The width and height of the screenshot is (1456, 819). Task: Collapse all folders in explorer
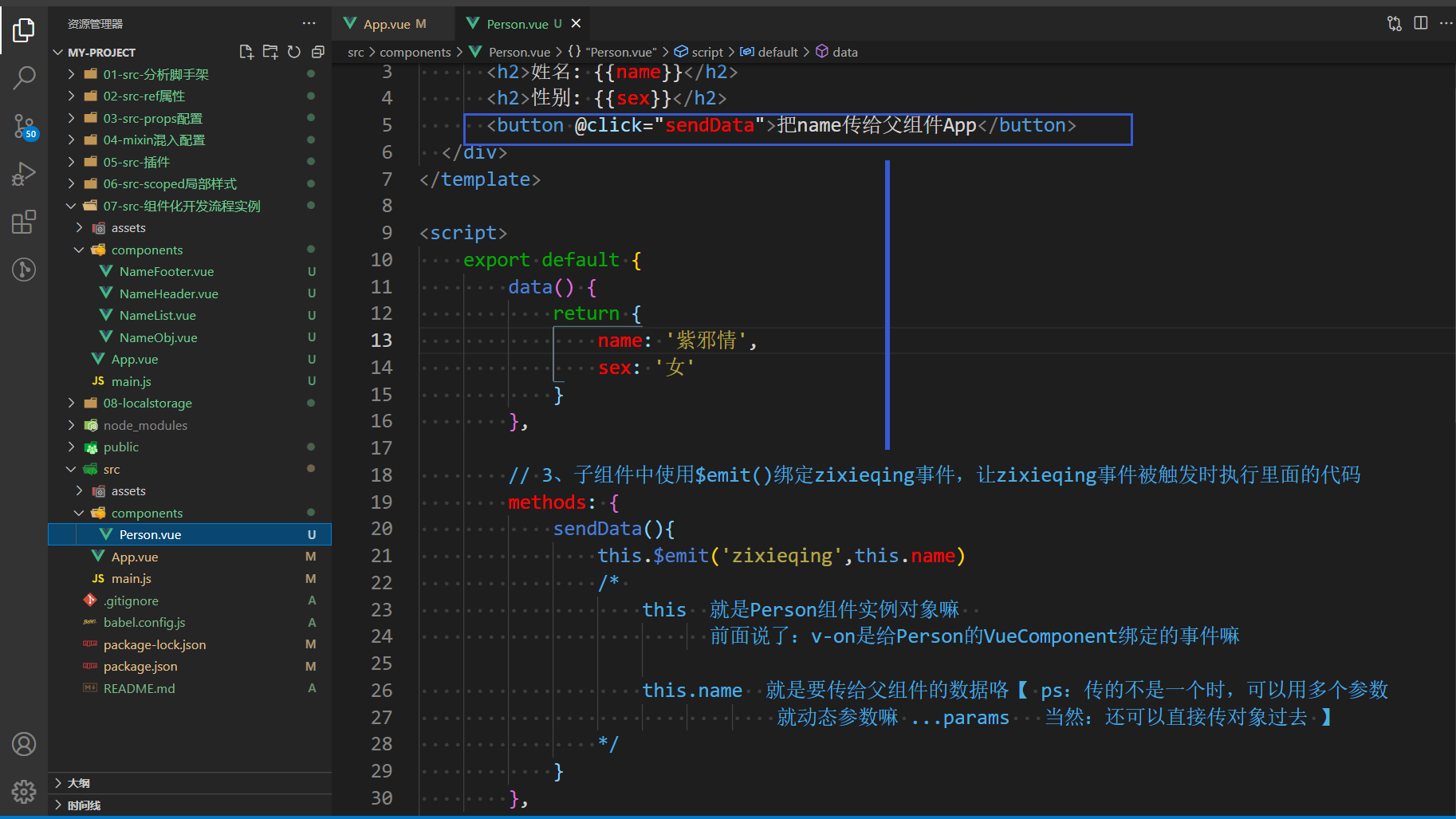coord(317,52)
